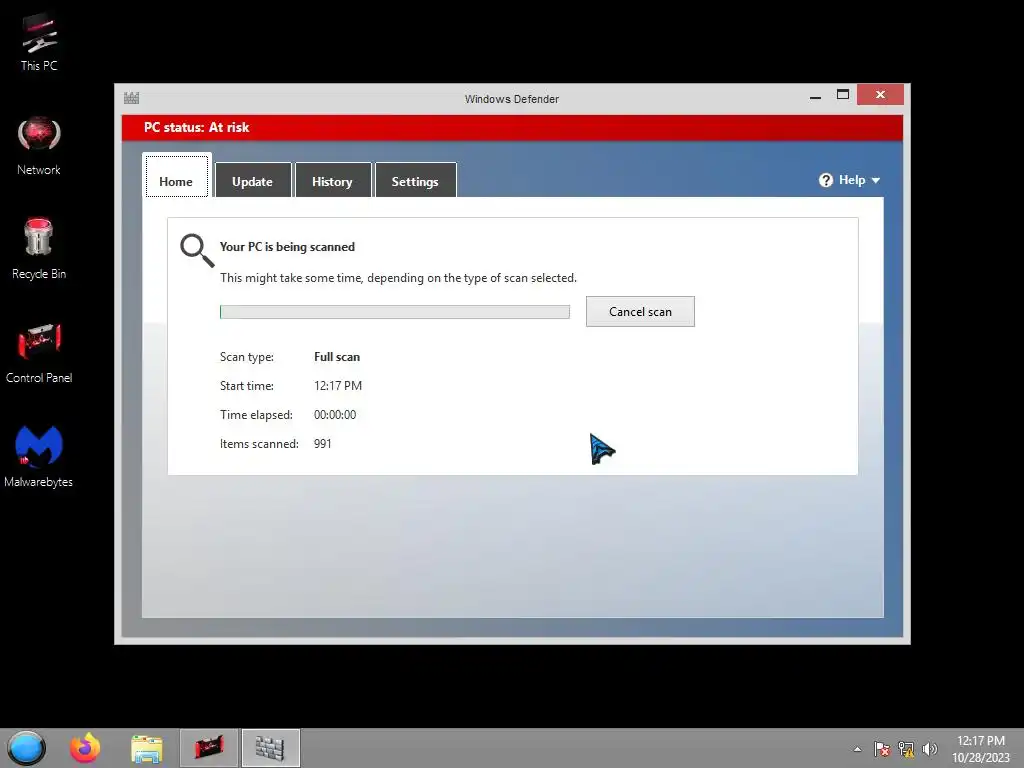This screenshot has height=768, width=1024.
Task: Click the magnifying glass scan icon
Action: tap(197, 251)
